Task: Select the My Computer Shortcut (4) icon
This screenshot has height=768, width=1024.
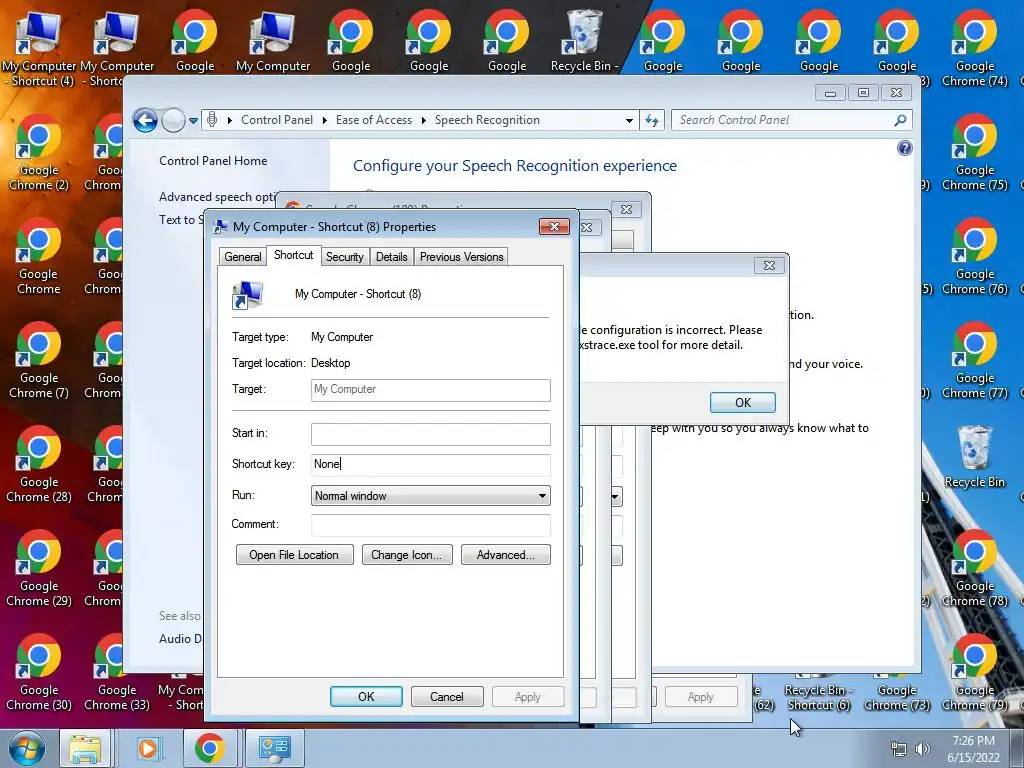Action: [x=39, y=48]
